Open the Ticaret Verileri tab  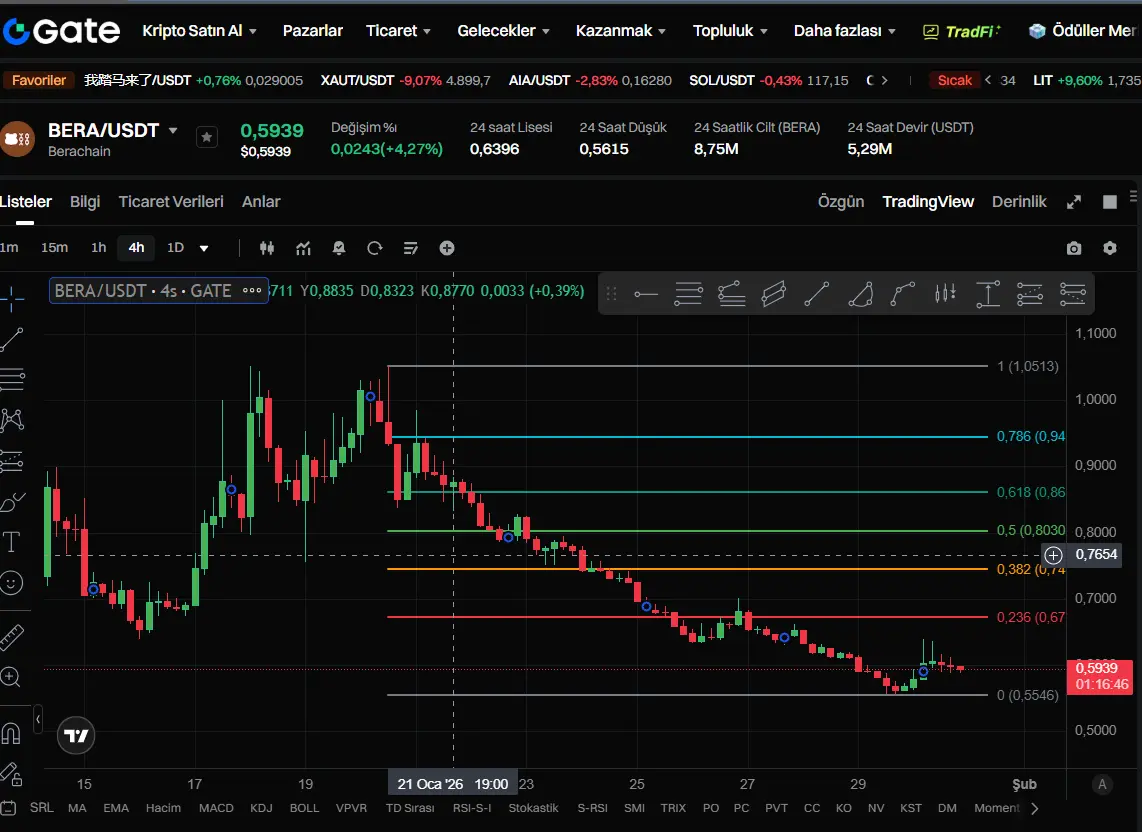(171, 202)
